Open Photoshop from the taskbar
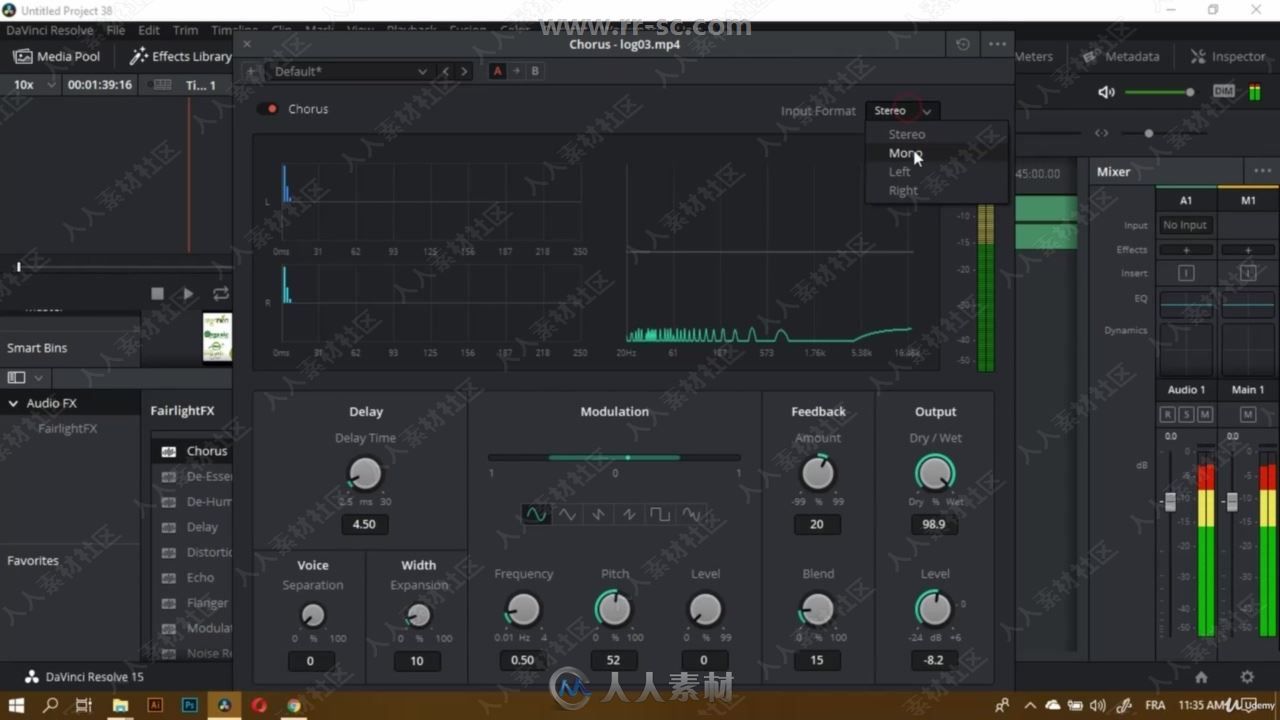This screenshot has height=720, width=1280. tap(189, 705)
